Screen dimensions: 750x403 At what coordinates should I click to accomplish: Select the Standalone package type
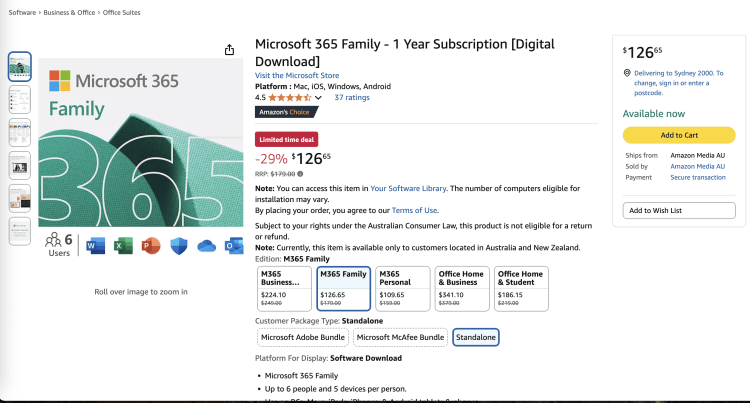coord(476,338)
